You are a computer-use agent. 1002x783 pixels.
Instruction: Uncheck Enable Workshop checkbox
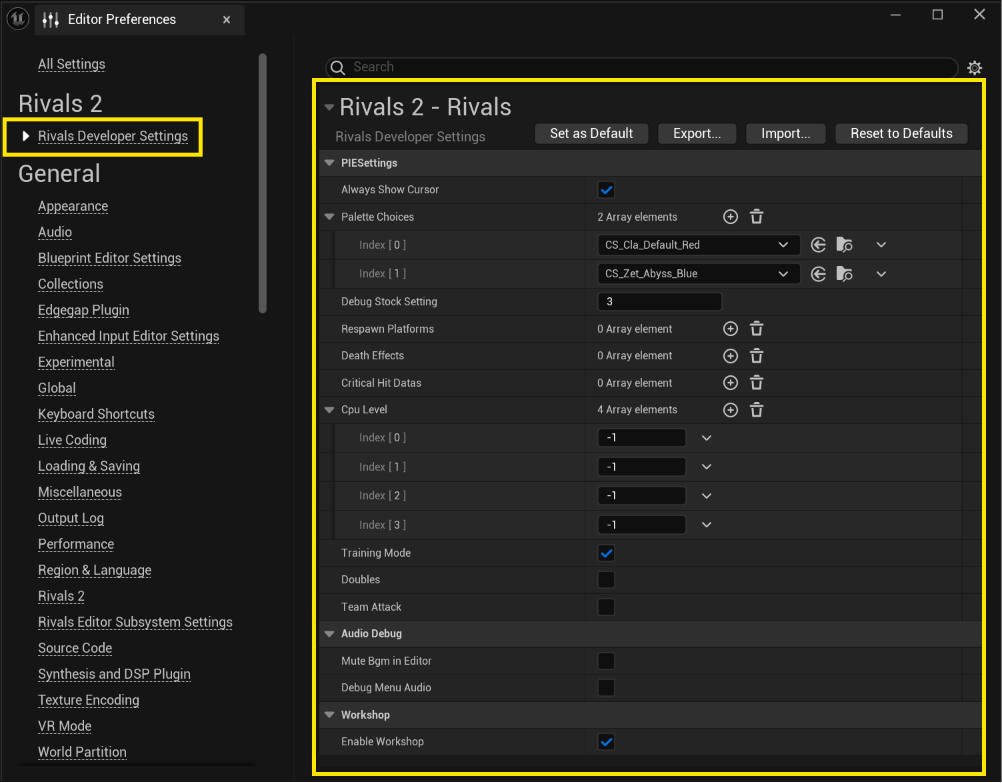[606, 741]
